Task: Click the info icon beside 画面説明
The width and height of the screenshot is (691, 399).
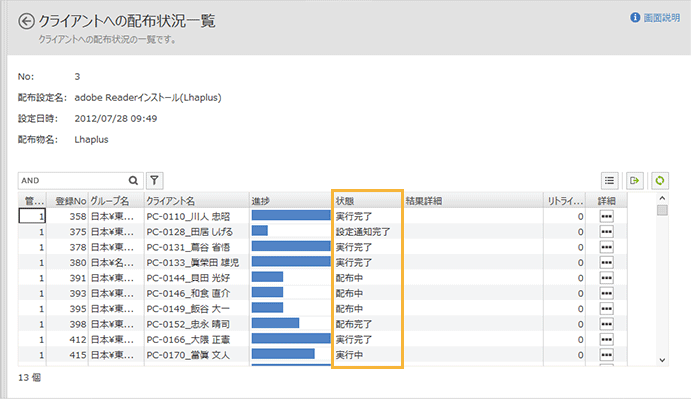Action: tap(635, 18)
